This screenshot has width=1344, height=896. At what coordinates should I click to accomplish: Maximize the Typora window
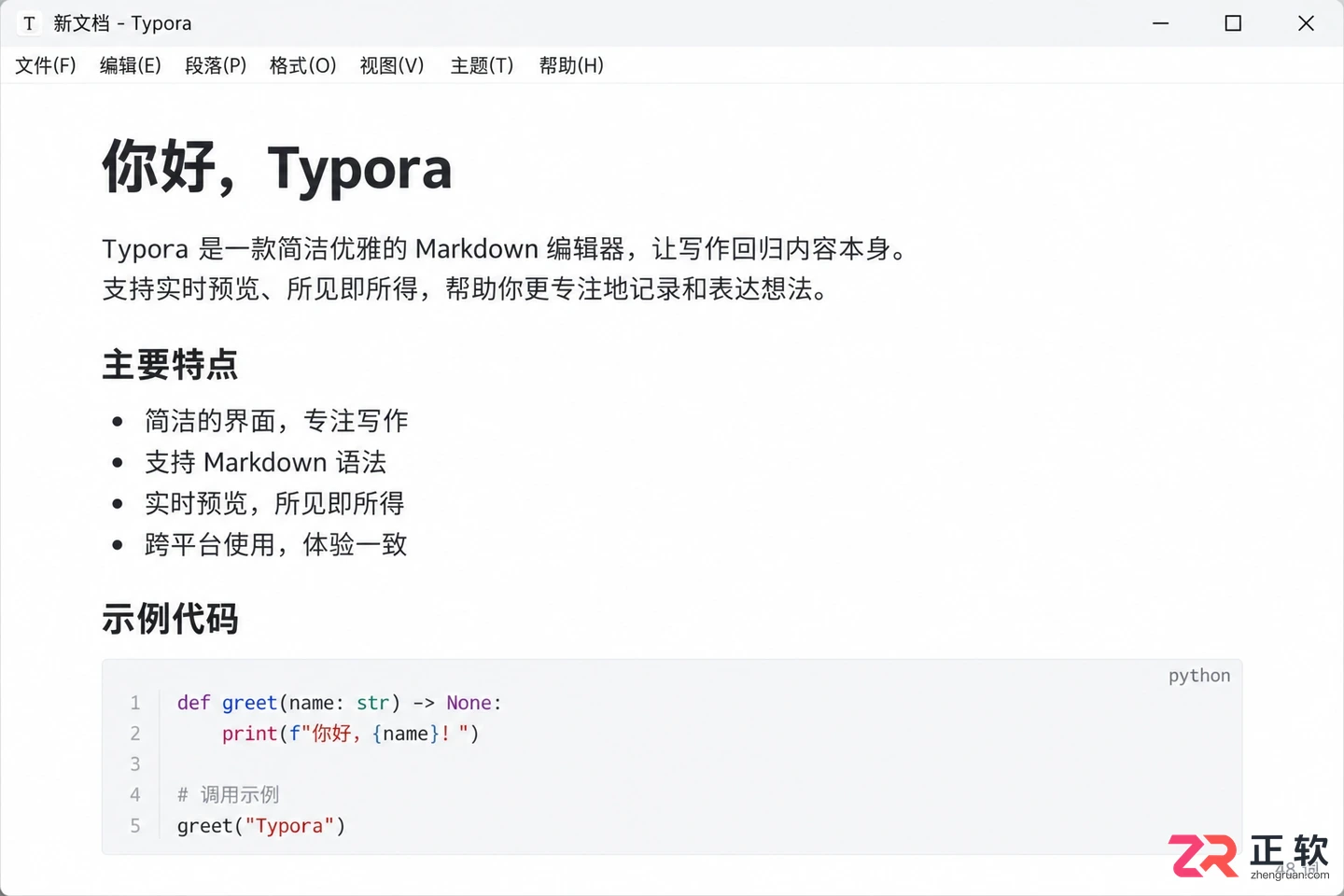click(1233, 23)
